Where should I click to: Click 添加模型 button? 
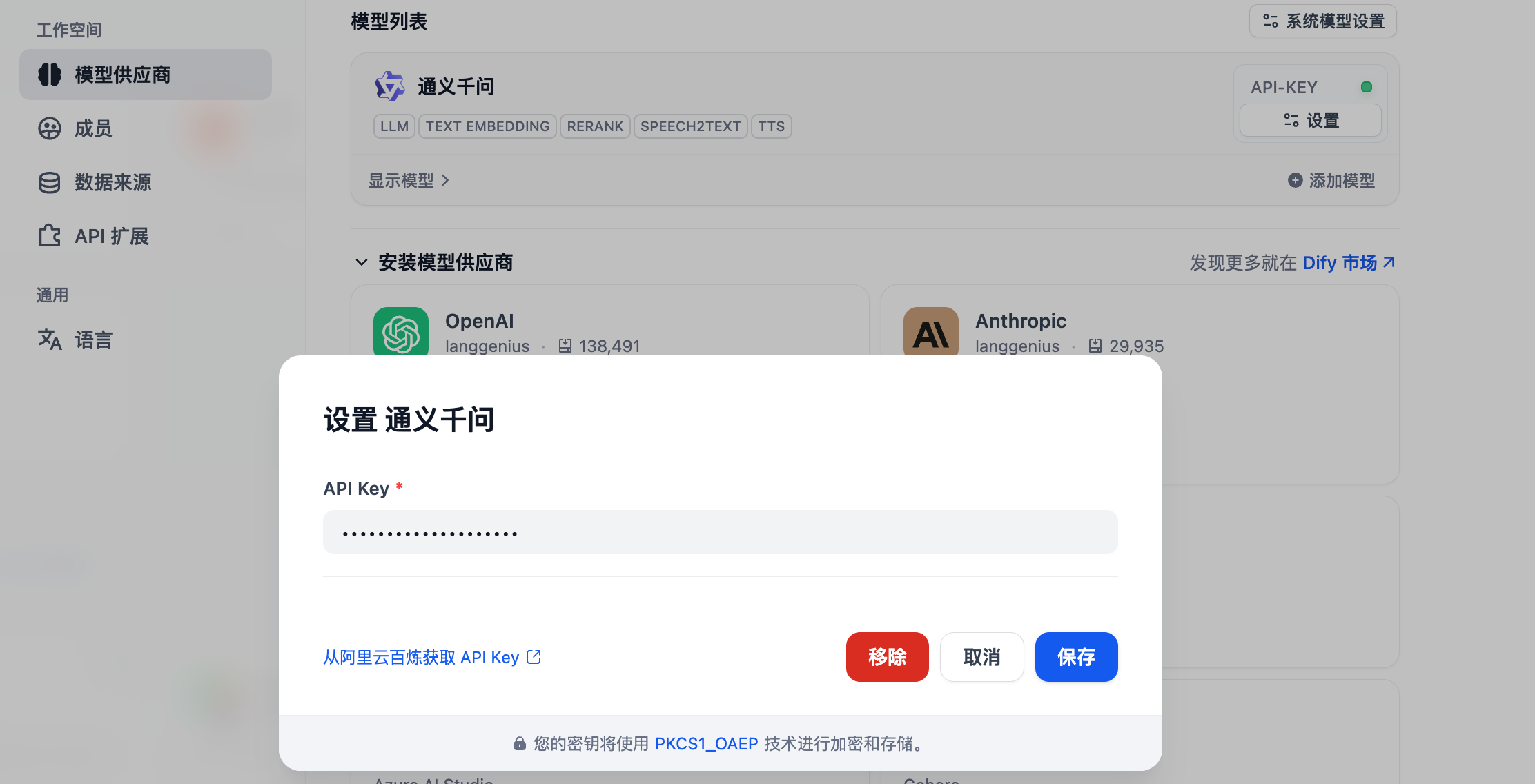(1331, 180)
